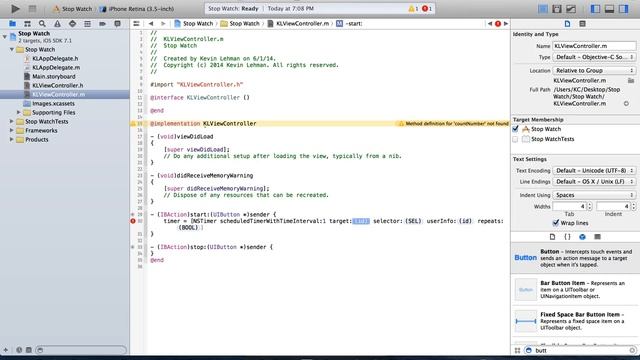
Task: Open the Location Relative to Group dropdown
Action: [x=594, y=70]
